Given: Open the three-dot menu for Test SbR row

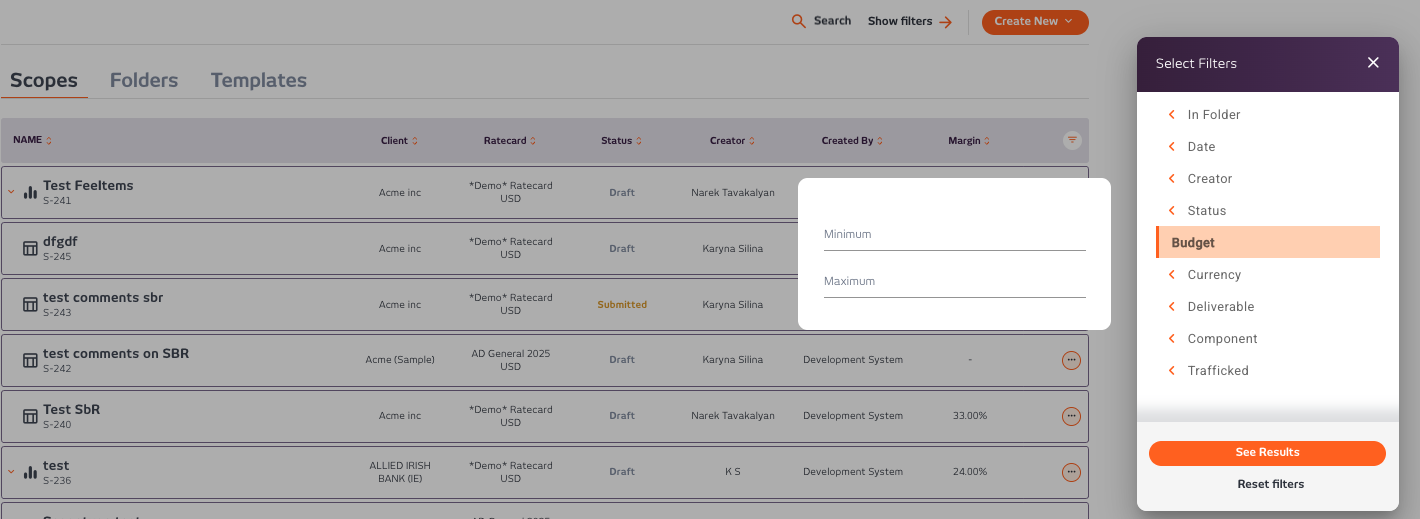Looking at the screenshot, I should coord(1071,416).
